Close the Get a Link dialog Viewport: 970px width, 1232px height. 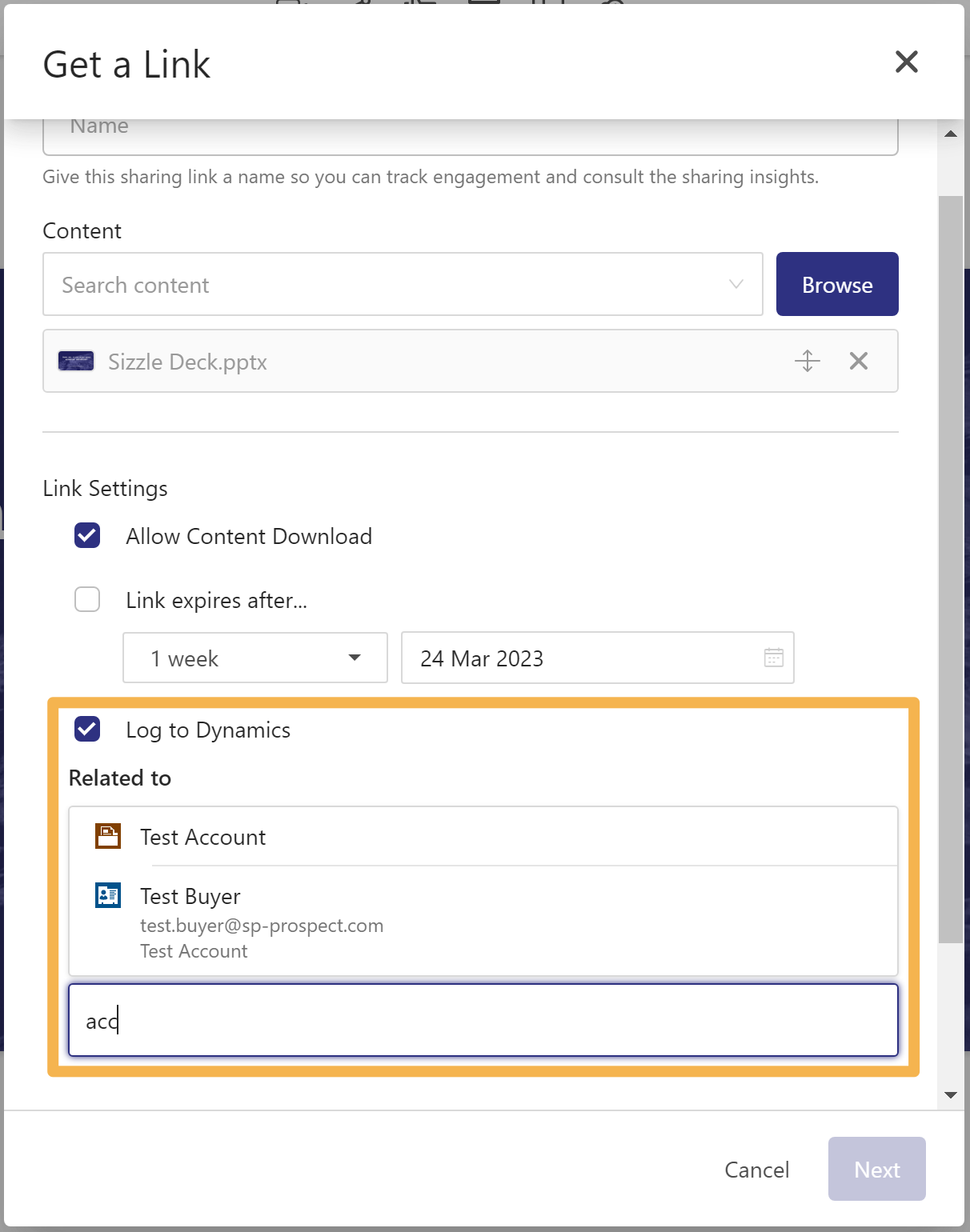coord(906,62)
